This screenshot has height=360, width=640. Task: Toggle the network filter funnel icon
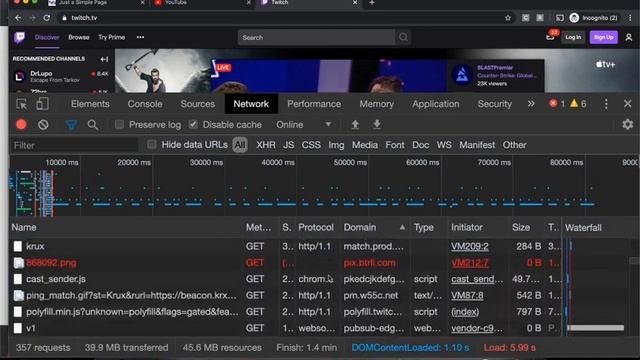[71, 124]
